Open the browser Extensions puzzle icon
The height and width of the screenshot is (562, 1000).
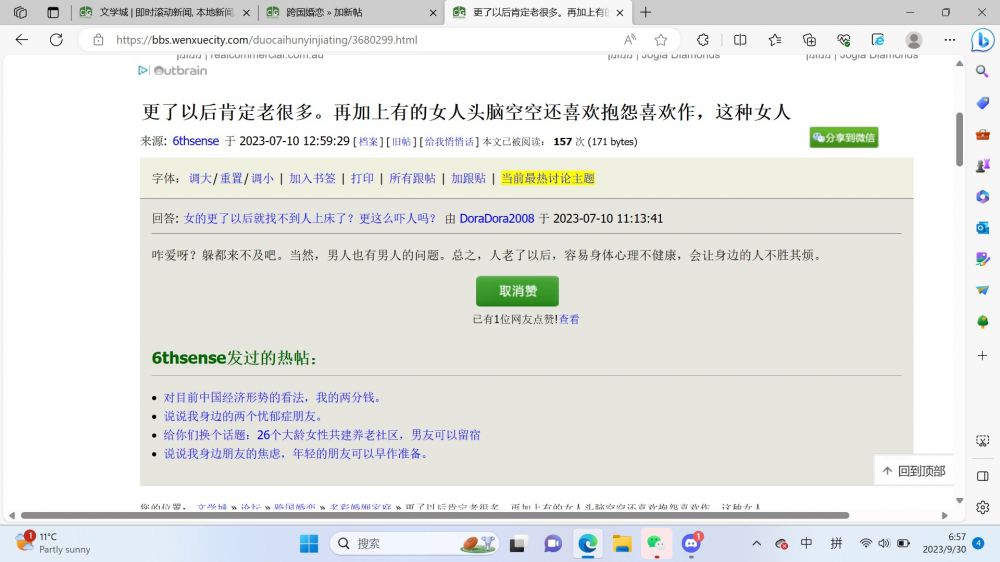click(x=703, y=40)
